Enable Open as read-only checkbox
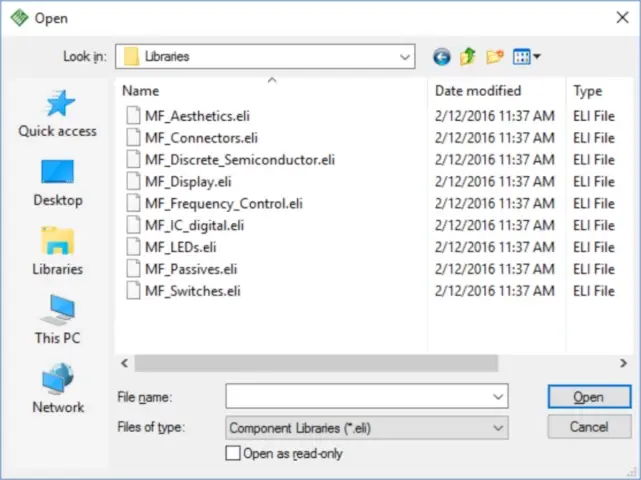The width and height of the screenshot is (641, 480). point(234,453)
